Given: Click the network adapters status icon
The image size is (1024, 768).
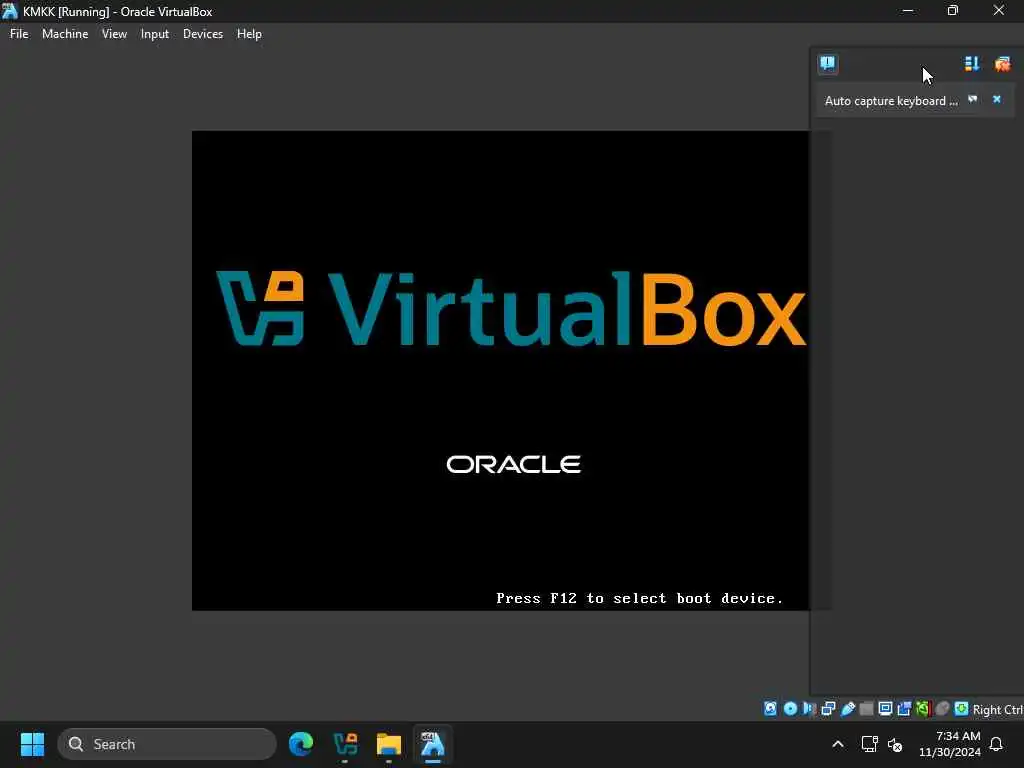Looking at the screenshot, I should [x=828, y=709].
